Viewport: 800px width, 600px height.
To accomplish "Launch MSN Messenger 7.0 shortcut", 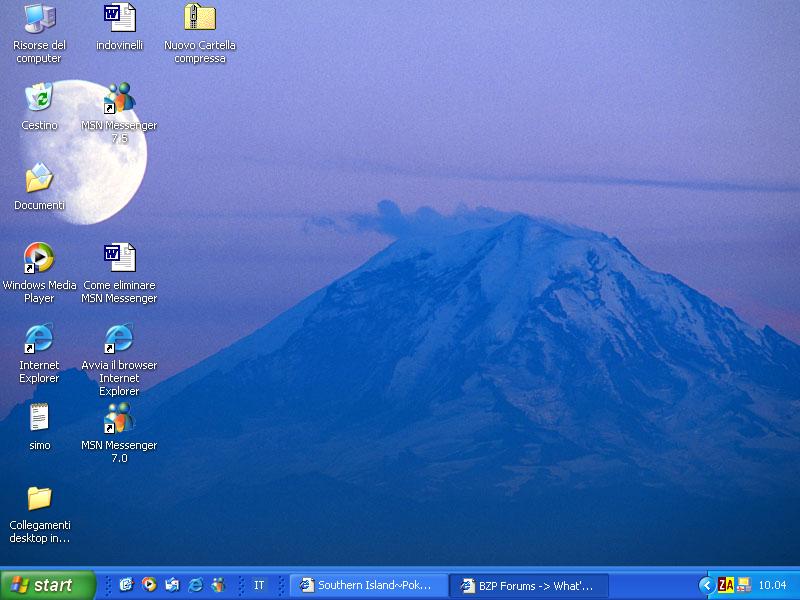I will pos(118,420).
